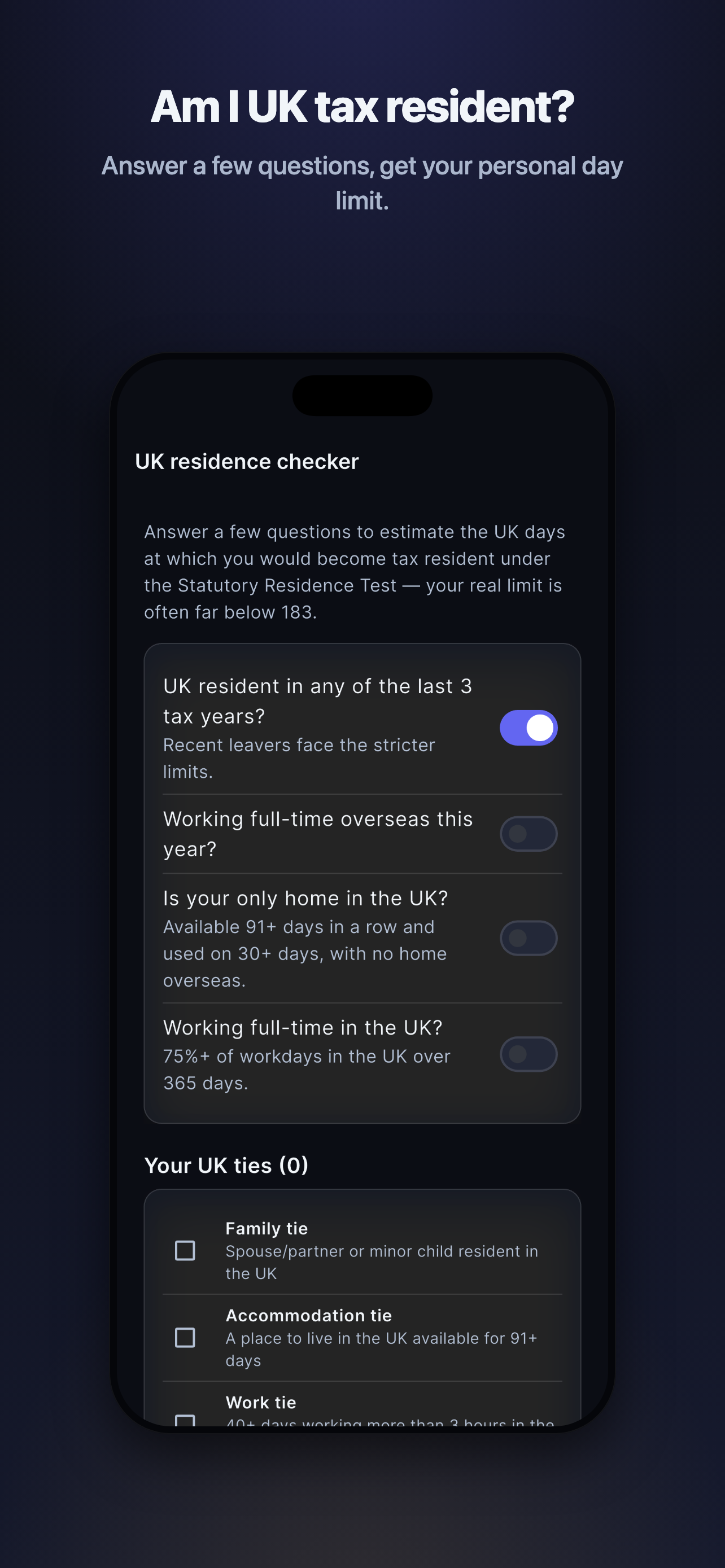Click the Working full-time in the UK question
Viewport: 725px width, 1568px height.
coord(303,1027)
